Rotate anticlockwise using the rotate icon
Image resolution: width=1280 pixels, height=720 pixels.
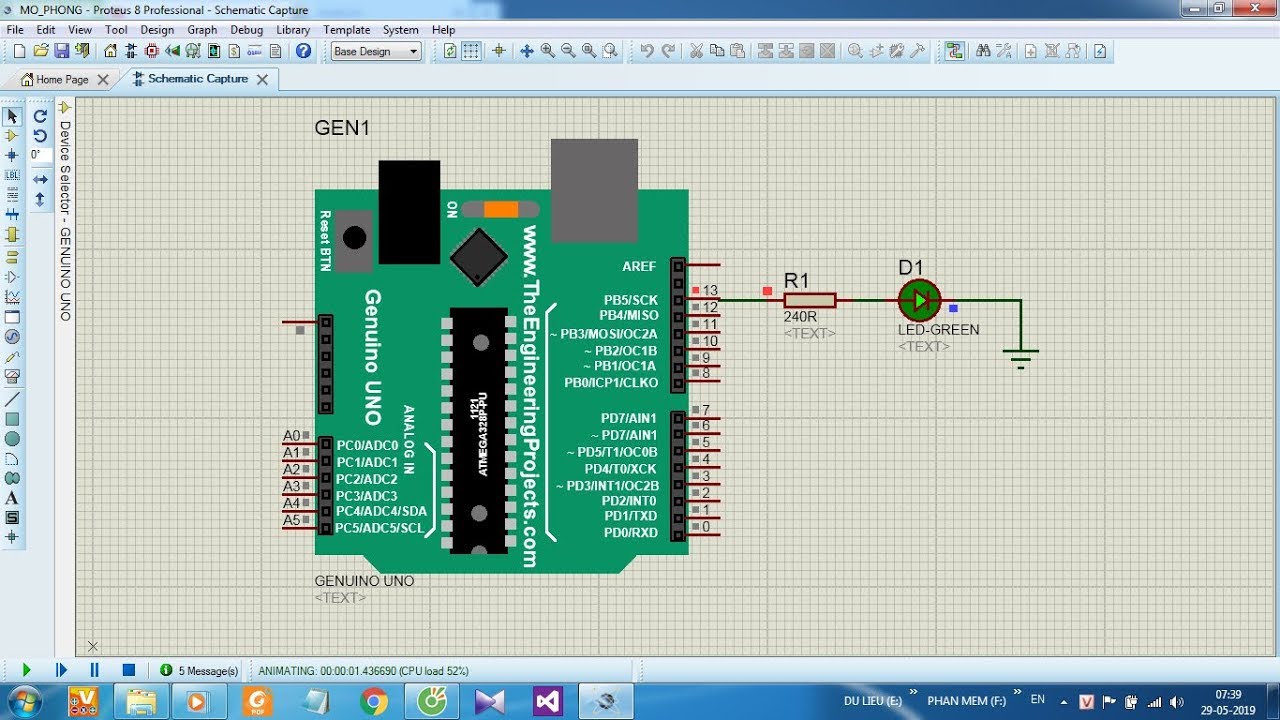[40, 135]
